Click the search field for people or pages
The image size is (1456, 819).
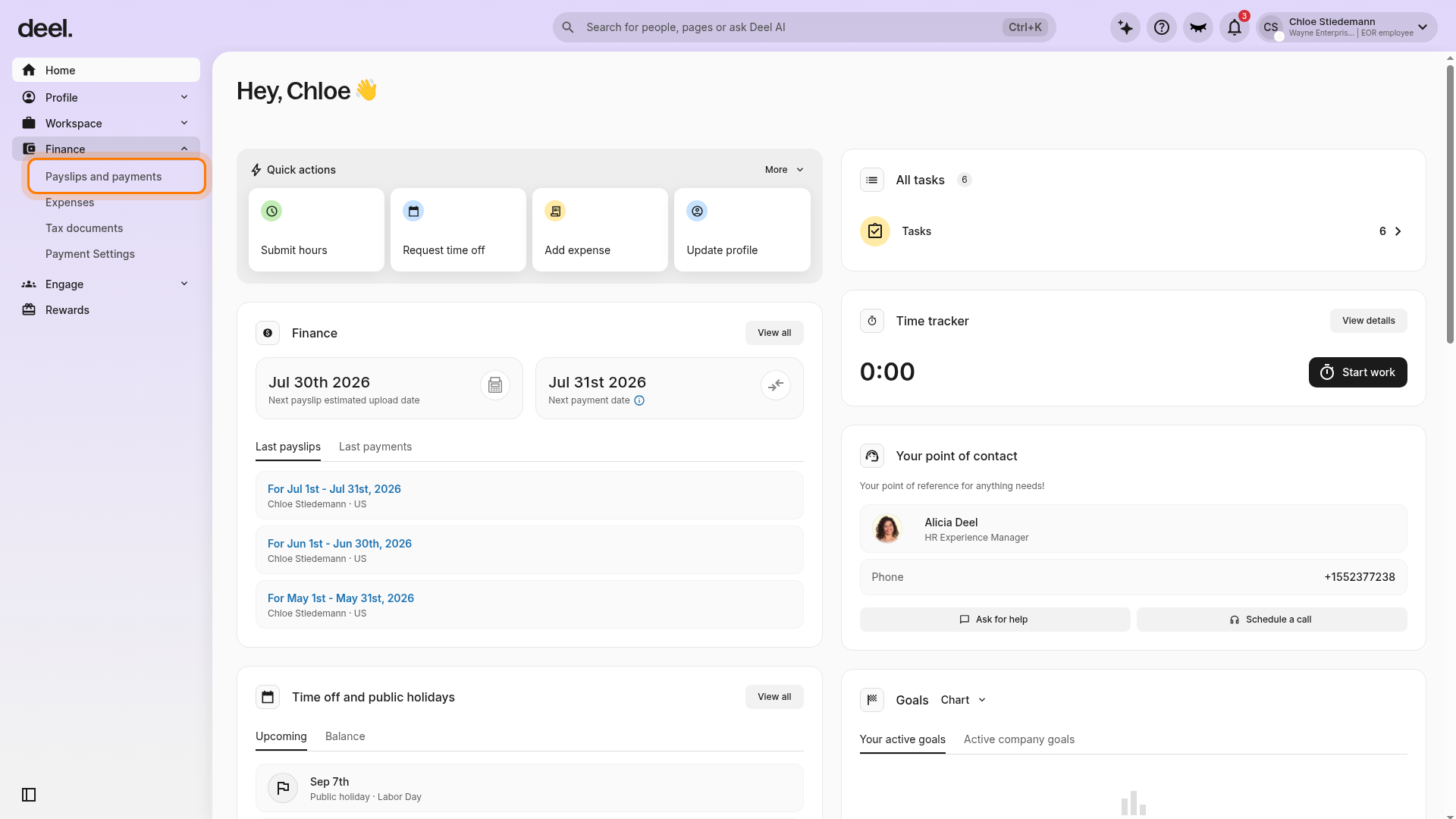click(x=805, y=27)
